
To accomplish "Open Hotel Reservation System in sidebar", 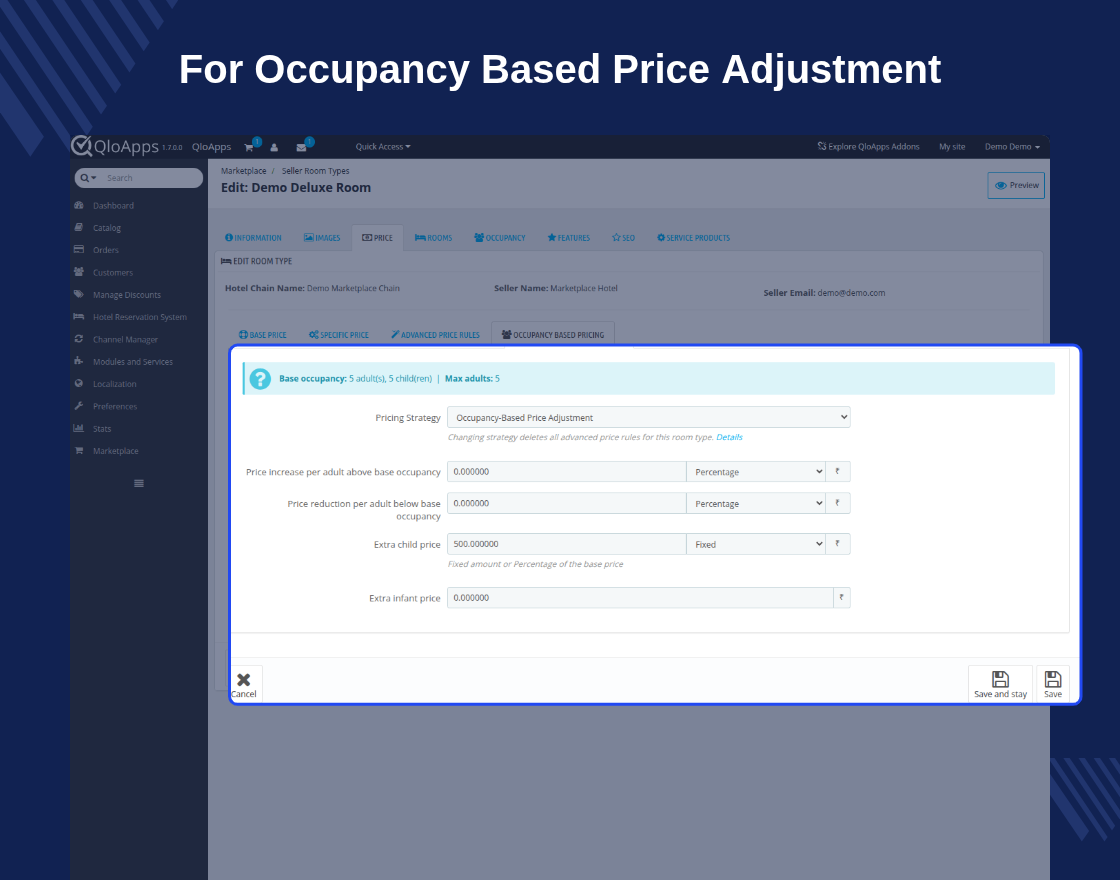I will coord(140,317).
